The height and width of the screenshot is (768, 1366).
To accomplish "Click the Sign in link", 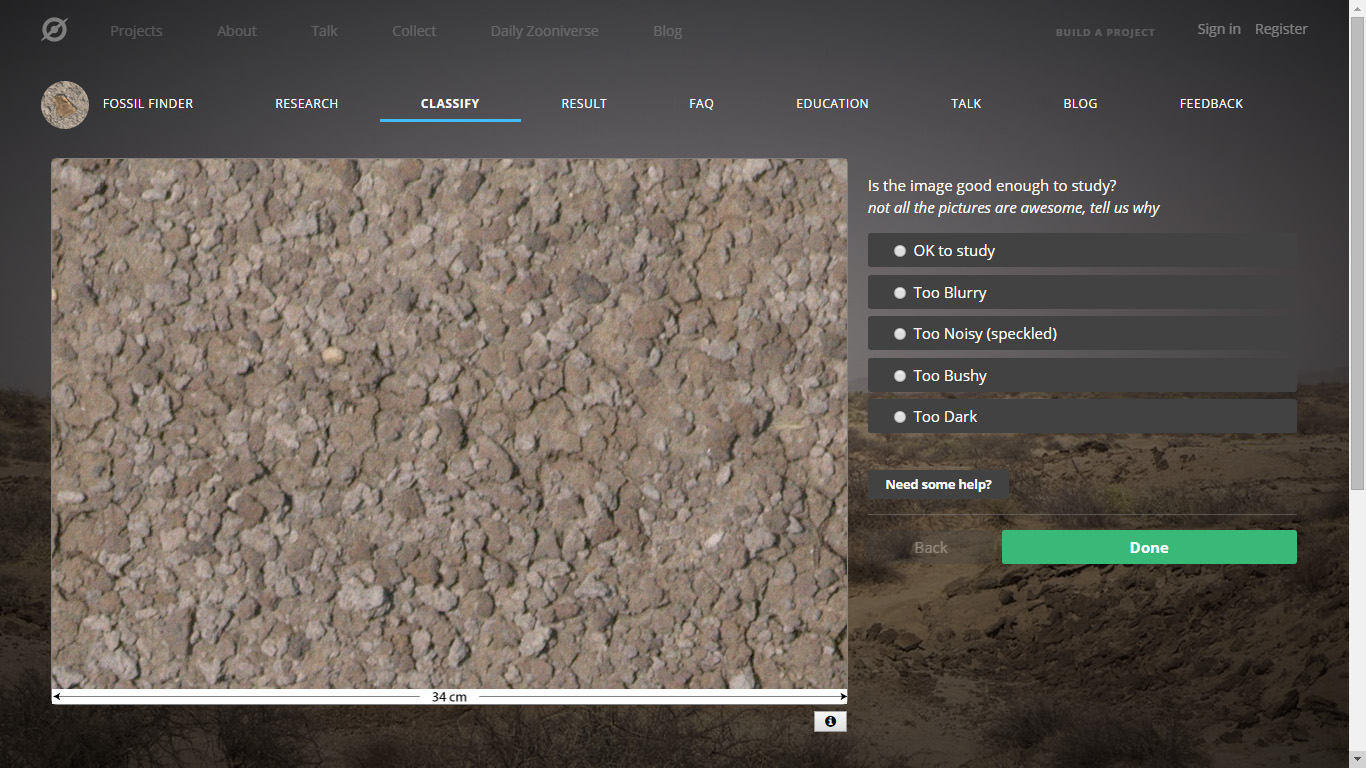I will tap(1219, 29).
